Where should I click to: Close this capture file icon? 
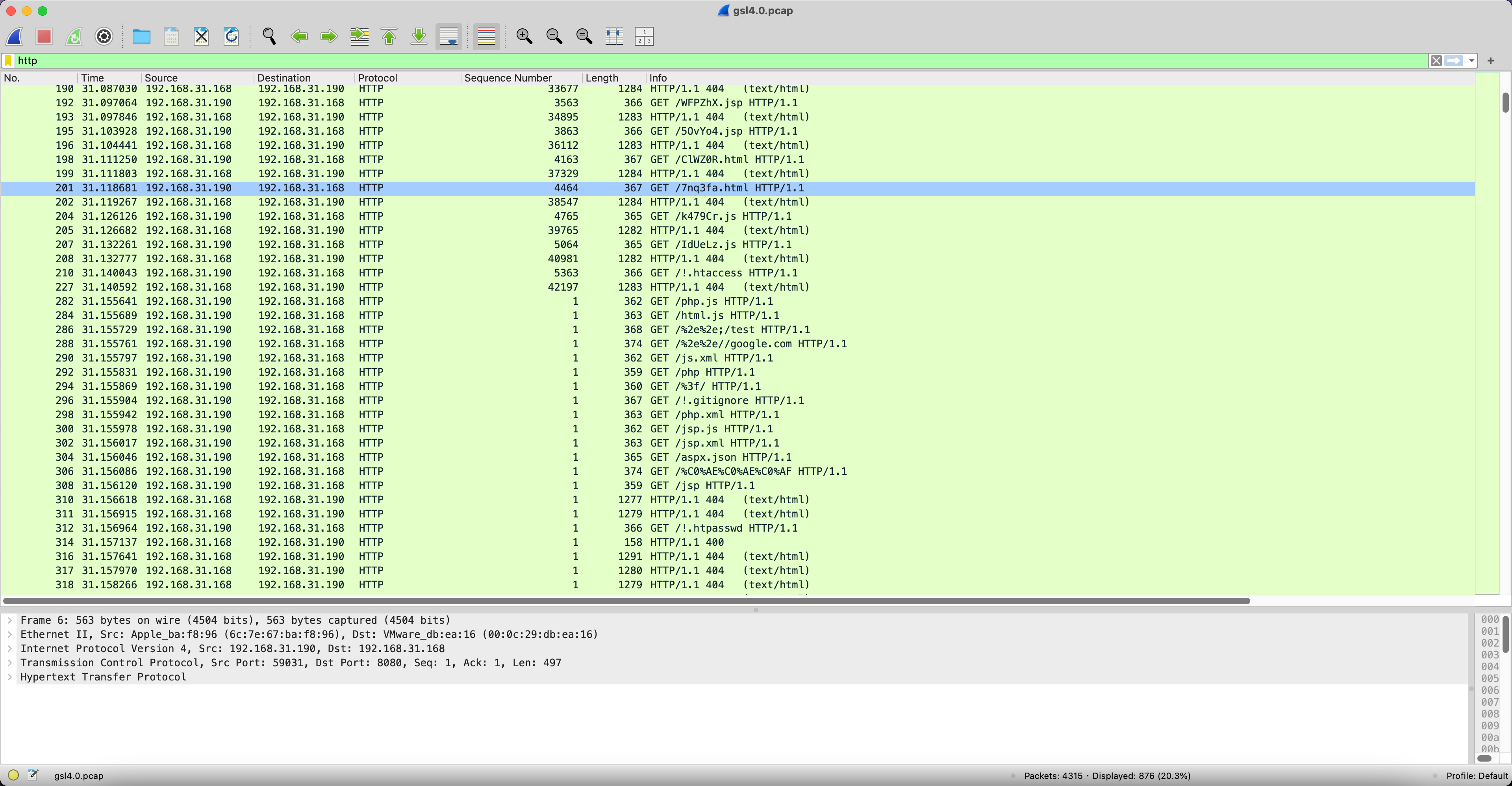click(x=201, y=36)
